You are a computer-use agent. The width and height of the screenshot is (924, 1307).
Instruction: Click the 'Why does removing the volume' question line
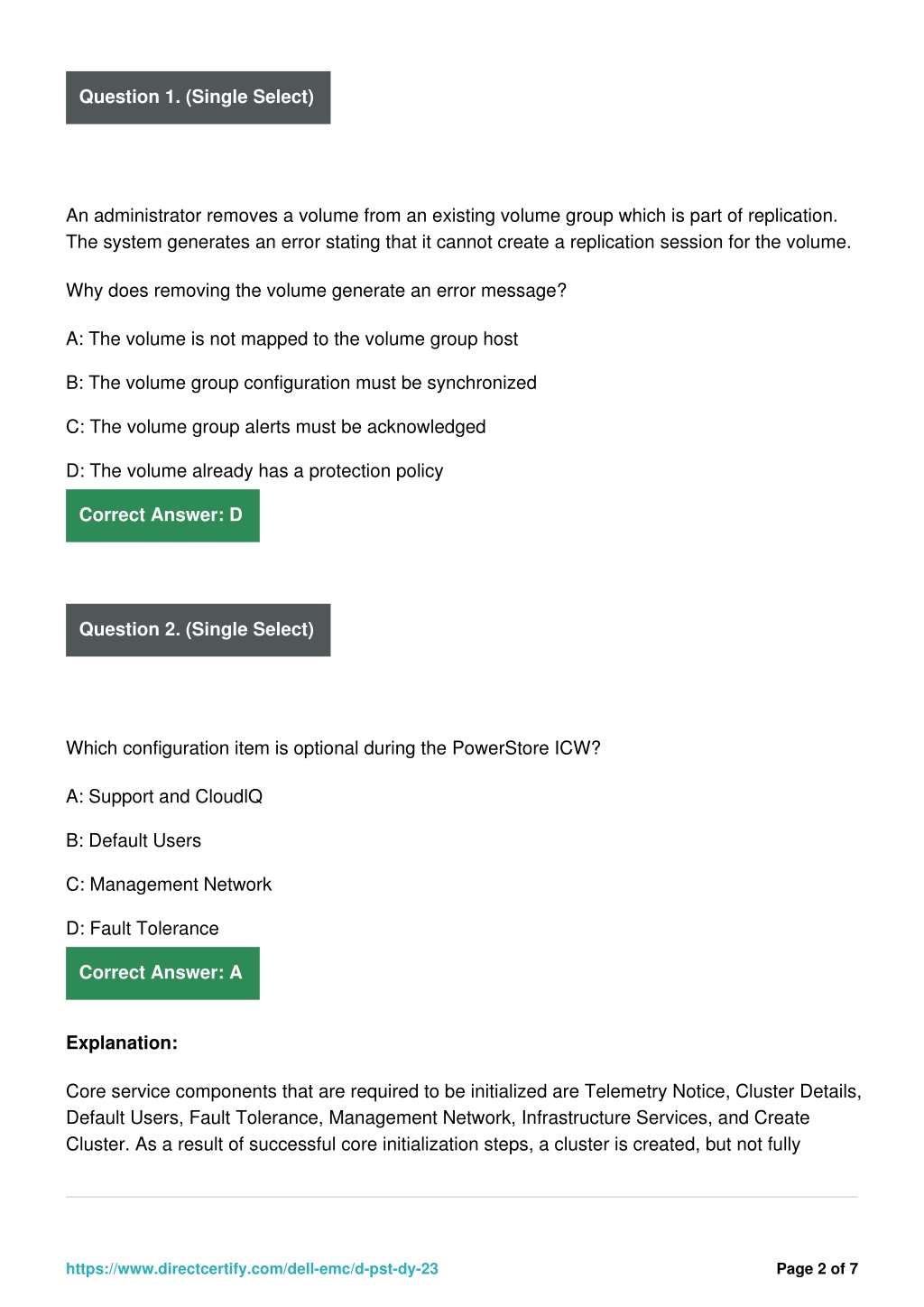coord(316,291)
